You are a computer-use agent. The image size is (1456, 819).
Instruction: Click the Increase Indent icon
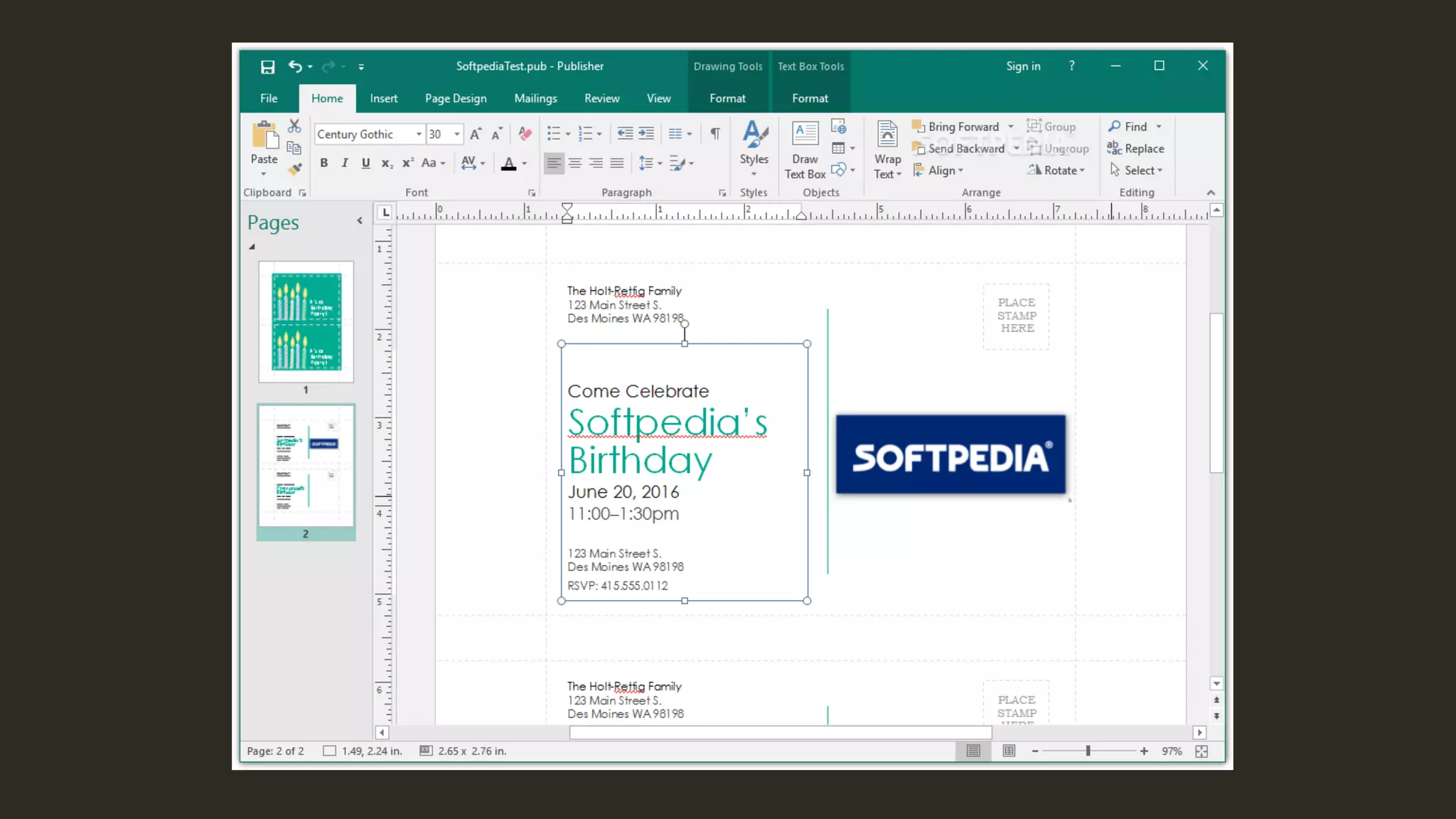point(646,134)
